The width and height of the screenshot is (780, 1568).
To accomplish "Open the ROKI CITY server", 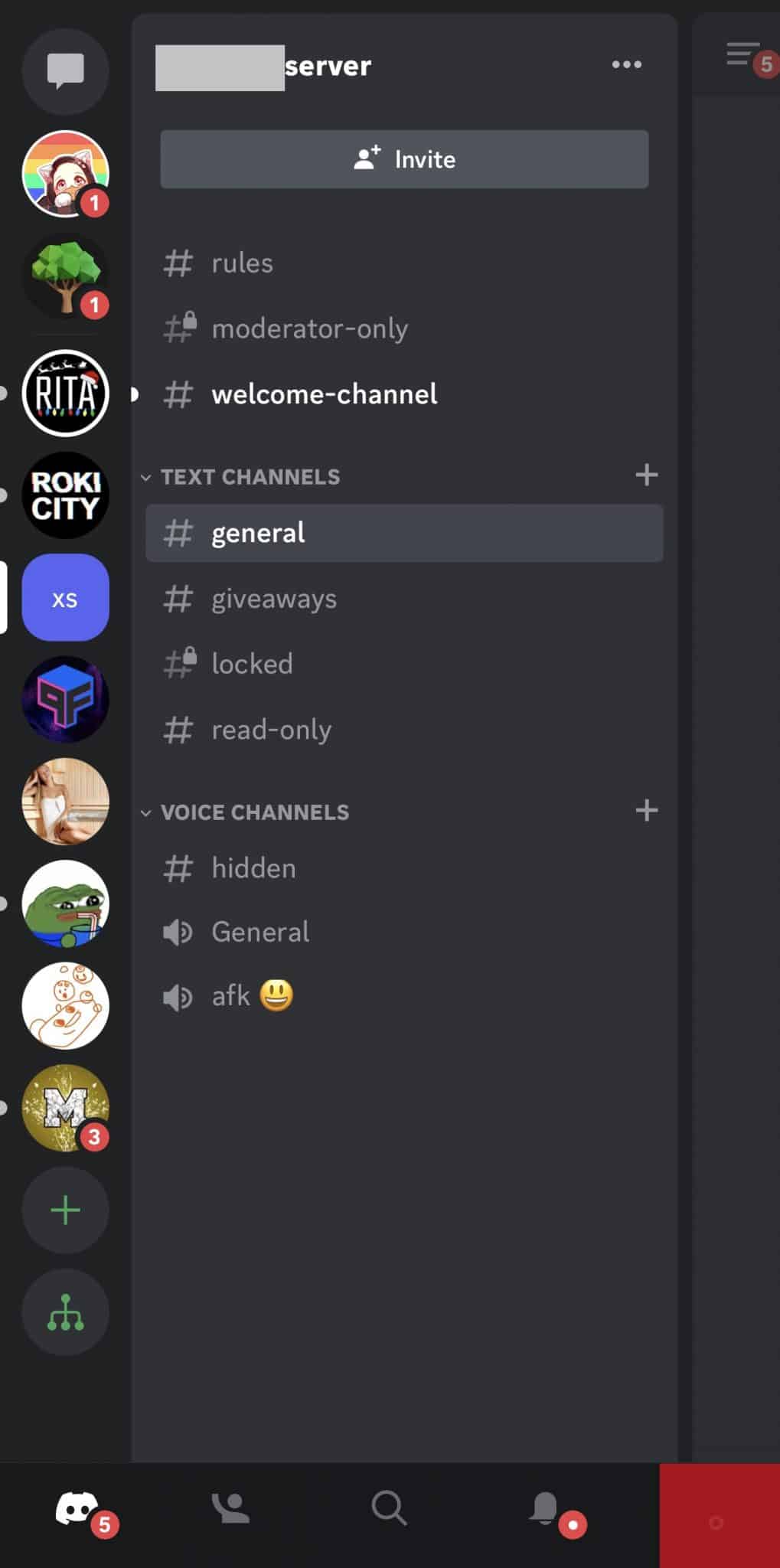I will pos(65,495).
